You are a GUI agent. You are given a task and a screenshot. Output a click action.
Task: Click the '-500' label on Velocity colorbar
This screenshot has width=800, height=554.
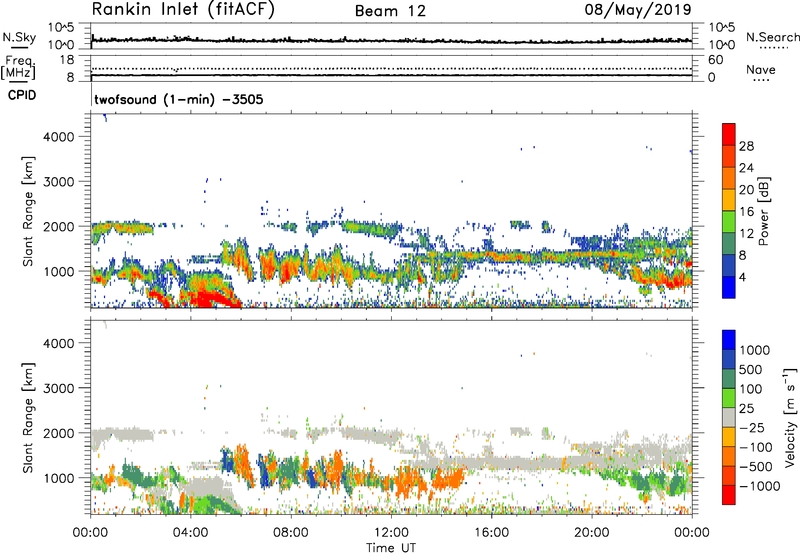[x=756, y=467]
